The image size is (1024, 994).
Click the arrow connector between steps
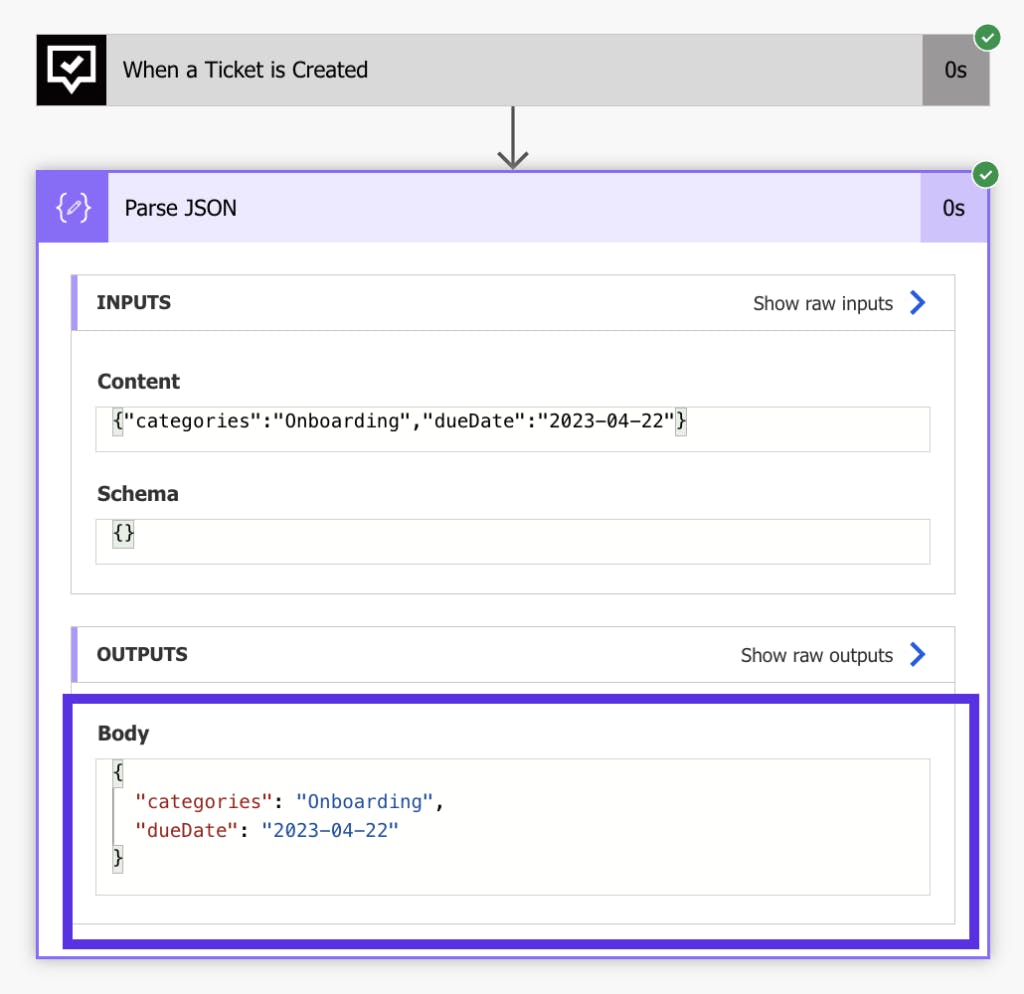coord(513,138)
